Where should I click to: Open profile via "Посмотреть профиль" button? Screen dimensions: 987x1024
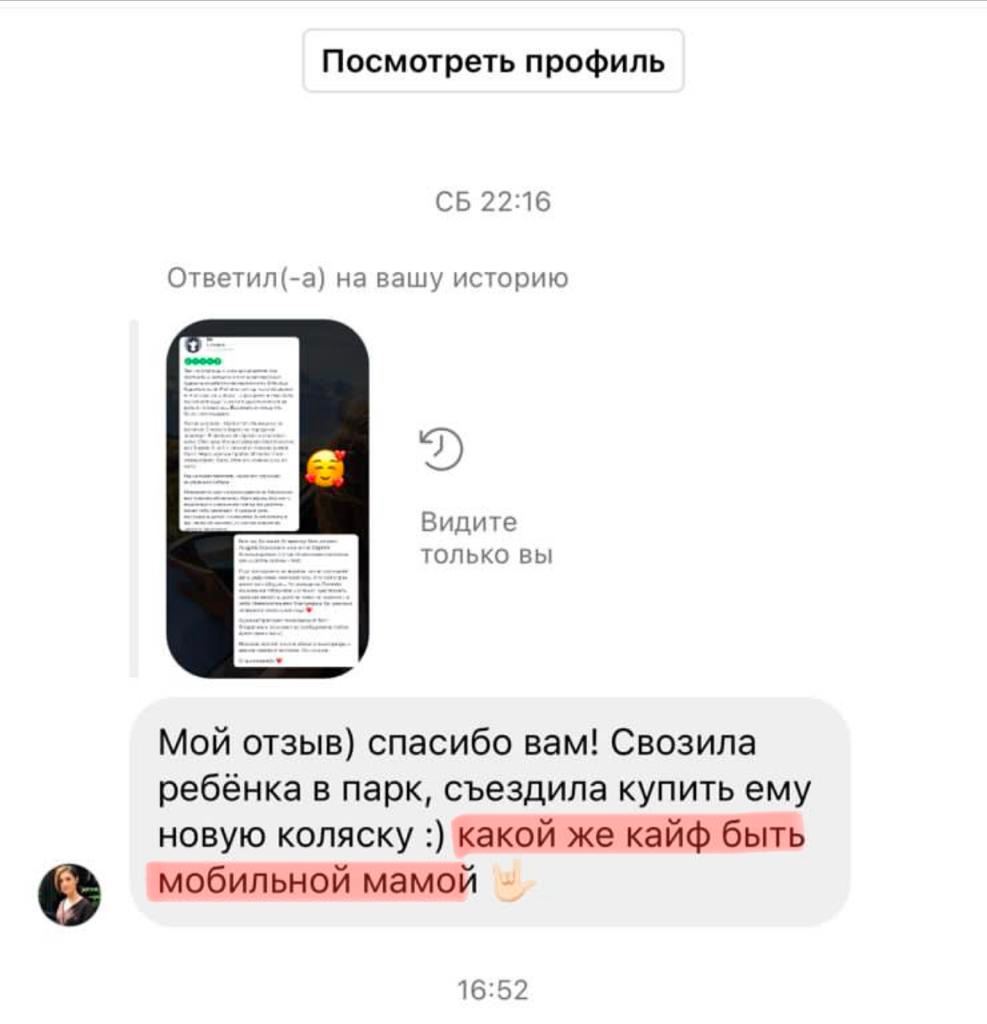coord(493,61)
